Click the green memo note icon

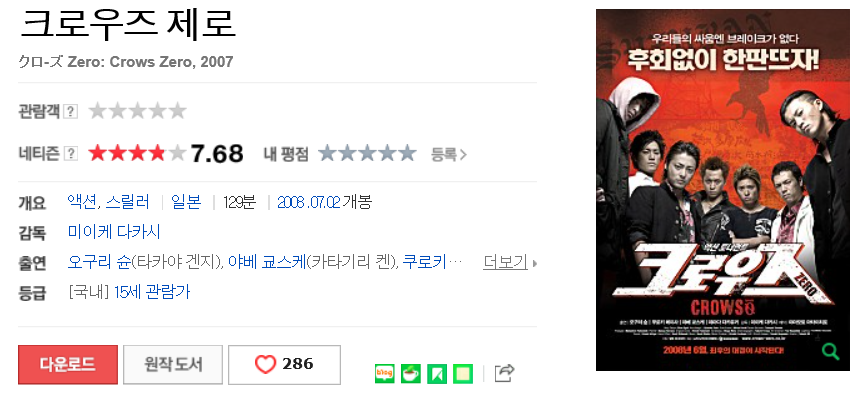pyautogui.click(x=463, y=373)
